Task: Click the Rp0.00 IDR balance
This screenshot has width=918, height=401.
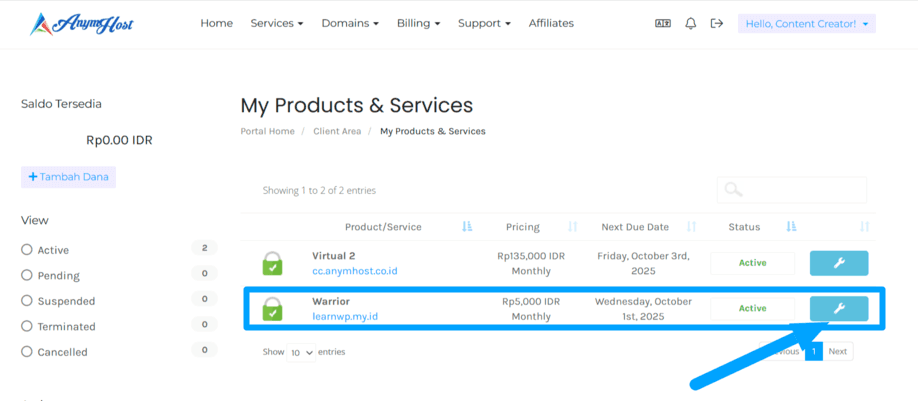Action: coord(119,140)
